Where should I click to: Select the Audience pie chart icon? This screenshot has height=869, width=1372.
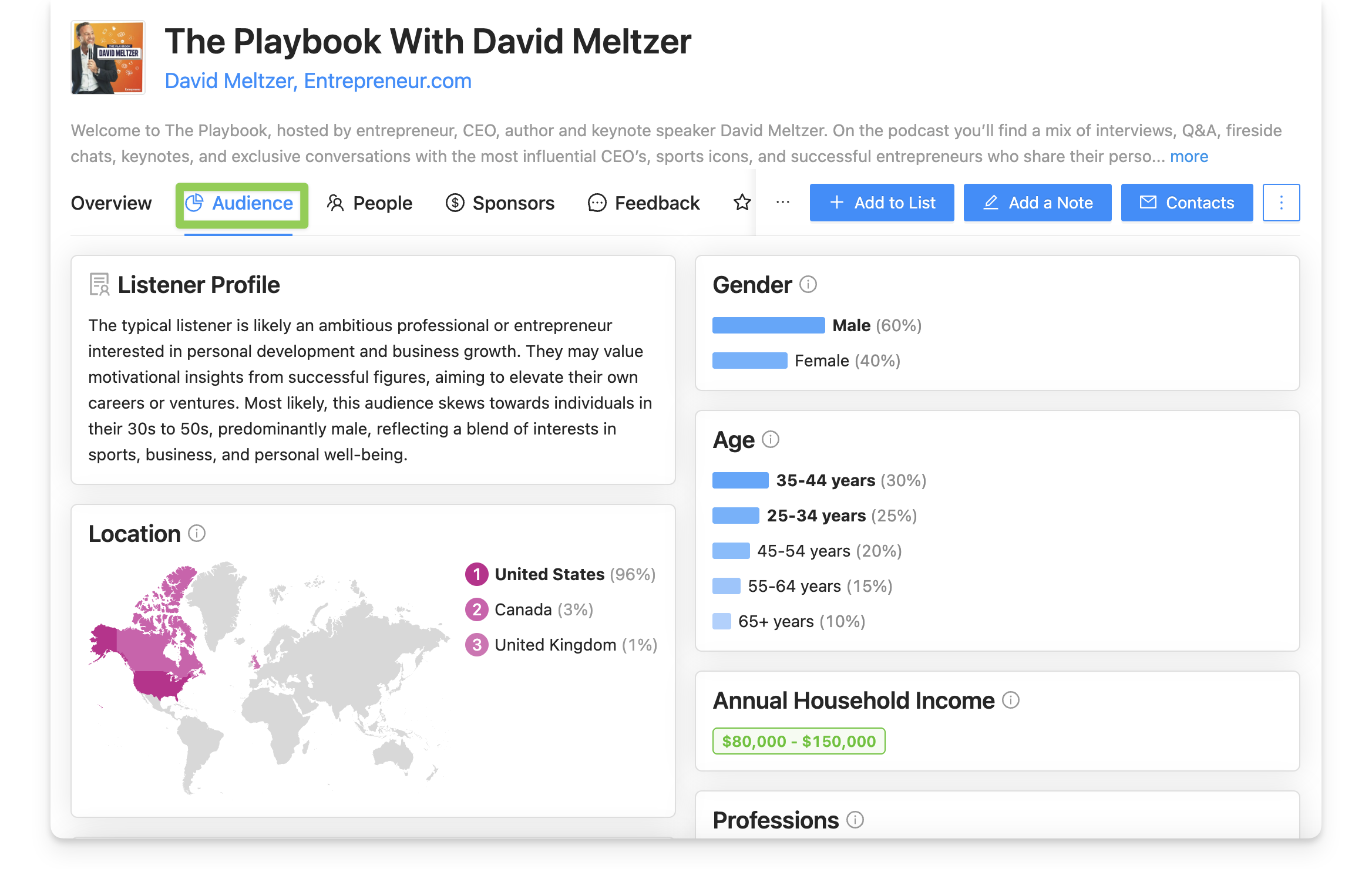point(195,203)
